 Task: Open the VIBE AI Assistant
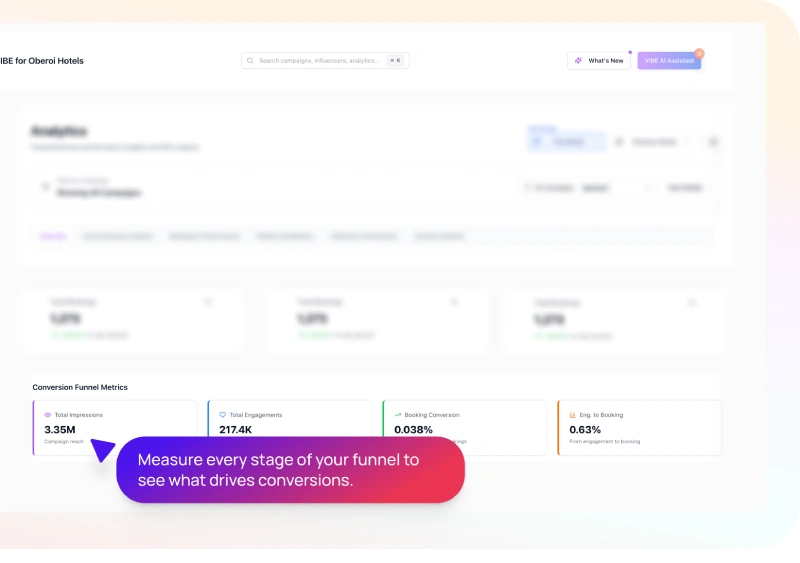coord(669,60)
